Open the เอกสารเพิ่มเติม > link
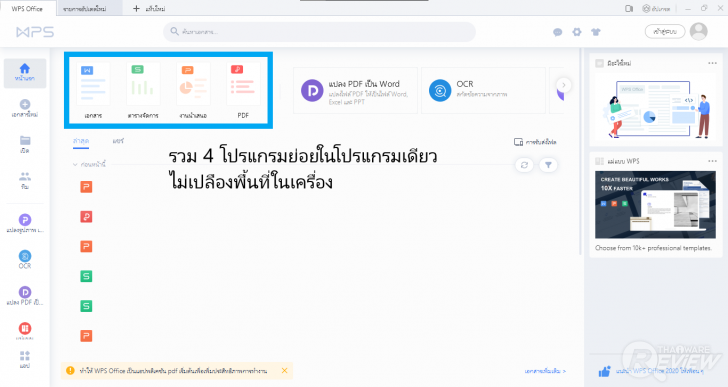Screen dimensions: 728x387 (x=545, y=371)
